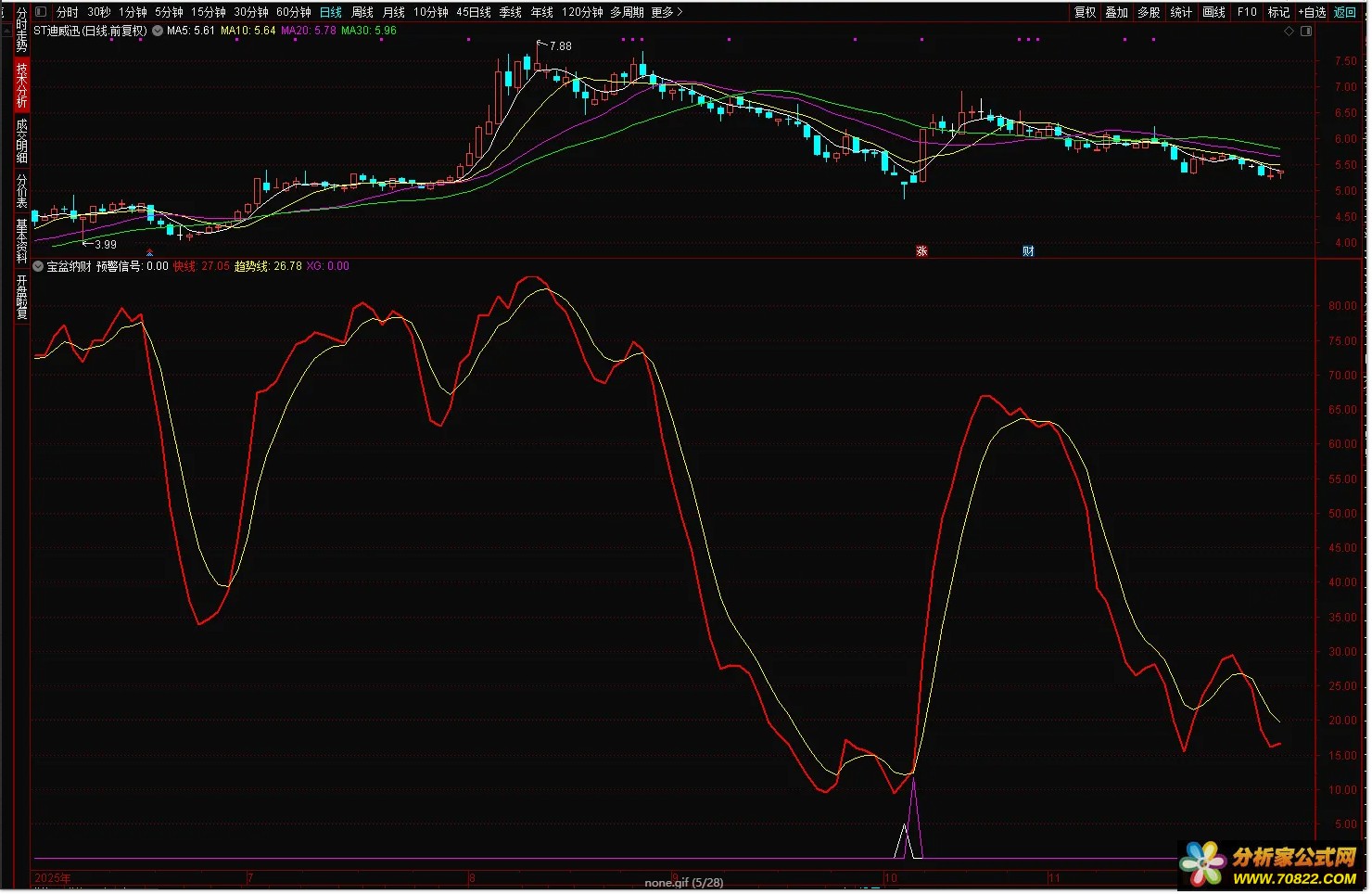
Task: Toggle 复权 price adjustment
Action: click(x=1085, y=12)
